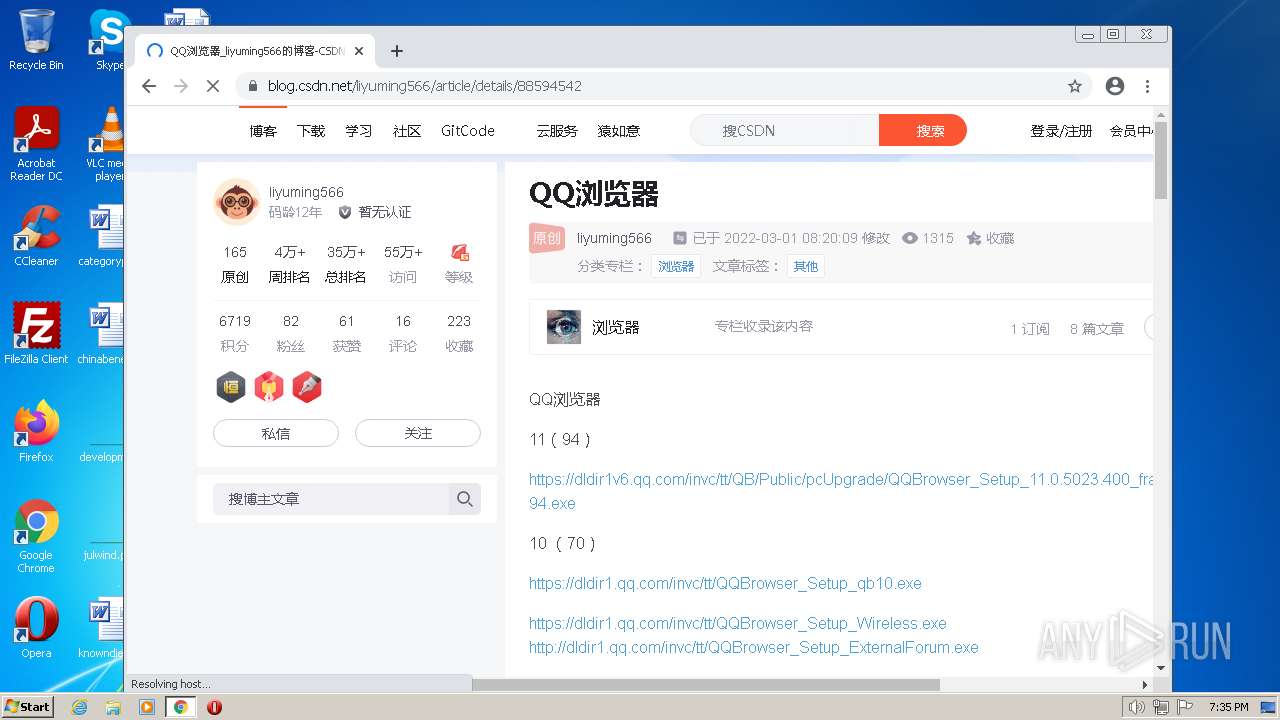The width and height of the screenshot is (1280, 720).
Task: Open Acrobat Reader DC desktop shortcut
Action: click(36, 144)
